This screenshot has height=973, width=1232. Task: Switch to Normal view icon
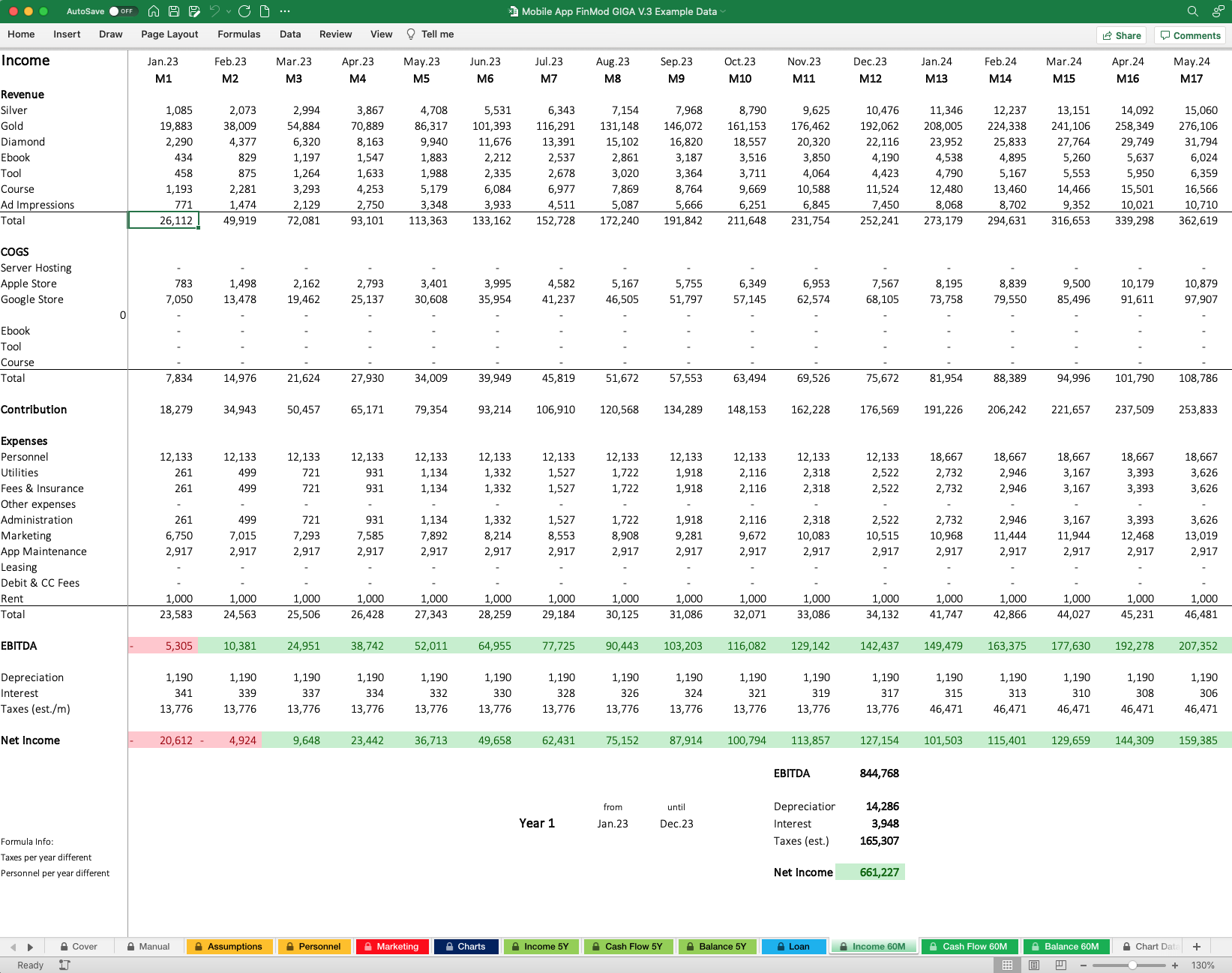click(x=1007, y=965)
